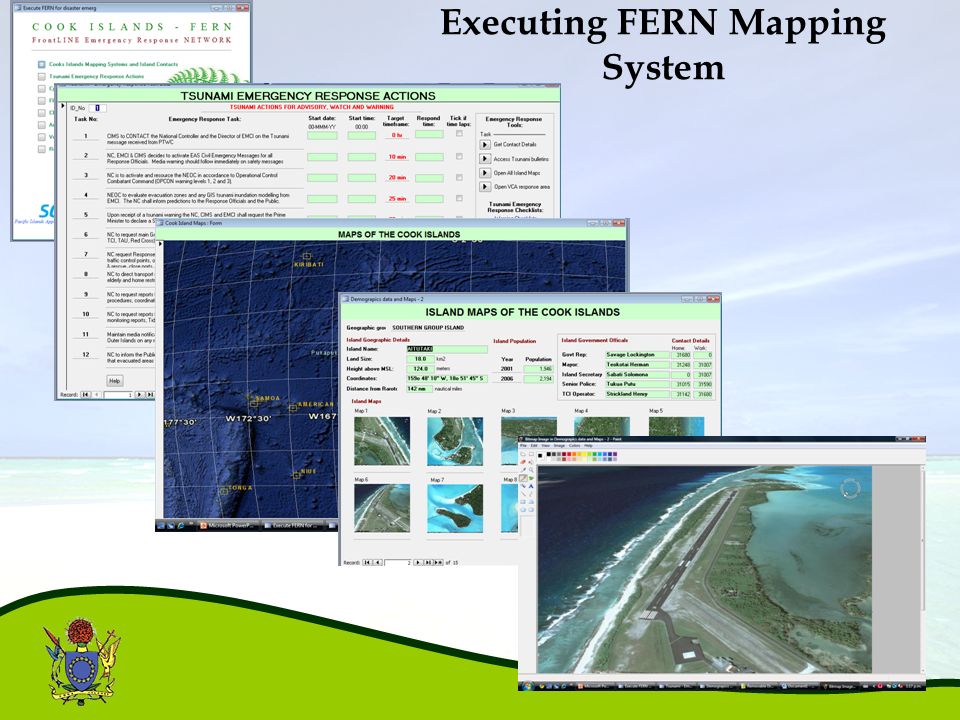
Task: Select the Rounded Rectangle tool in Paint
Action: (x=531, y=510)
